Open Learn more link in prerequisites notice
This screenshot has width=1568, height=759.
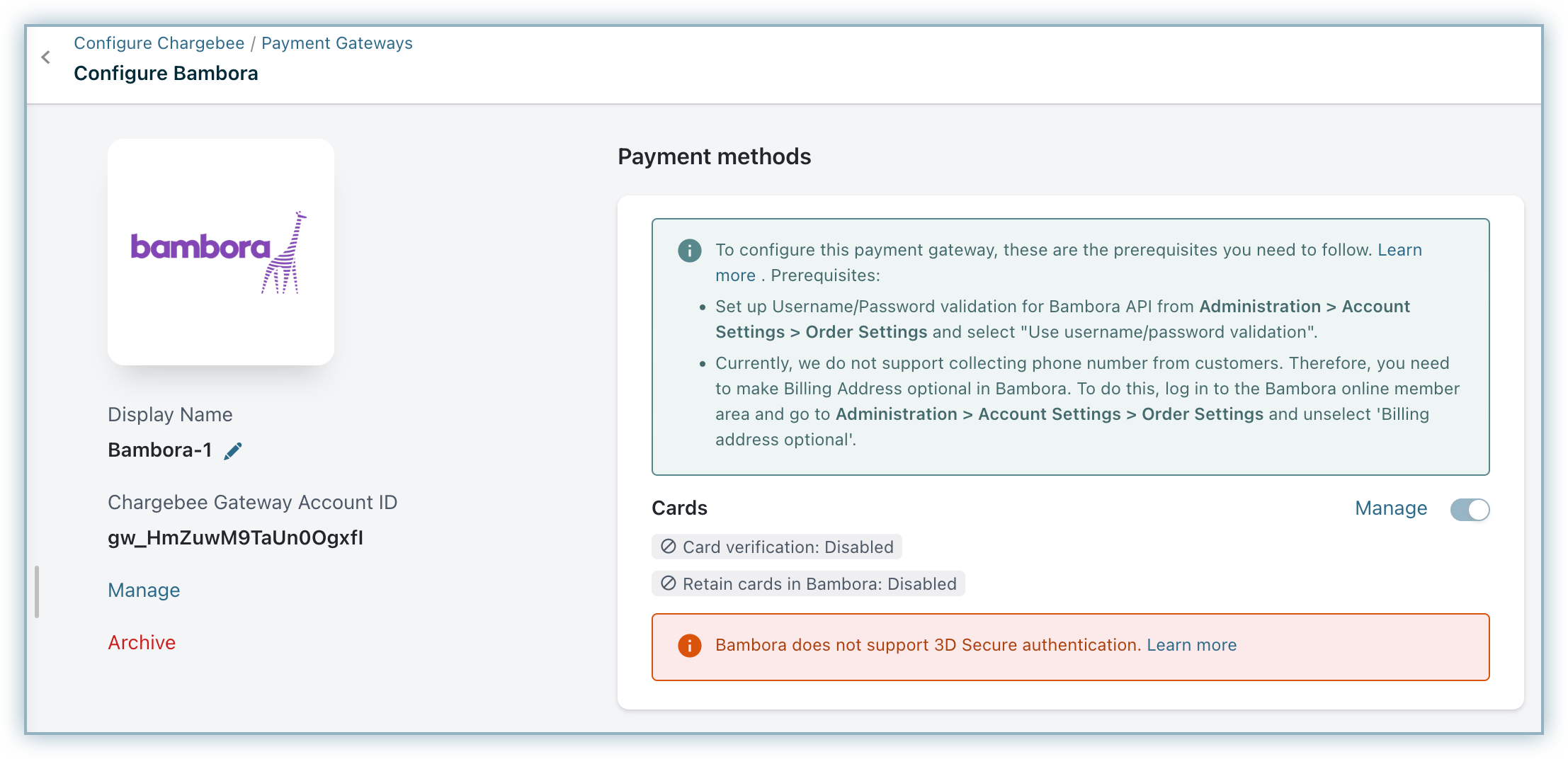[x=1399, y=250]
